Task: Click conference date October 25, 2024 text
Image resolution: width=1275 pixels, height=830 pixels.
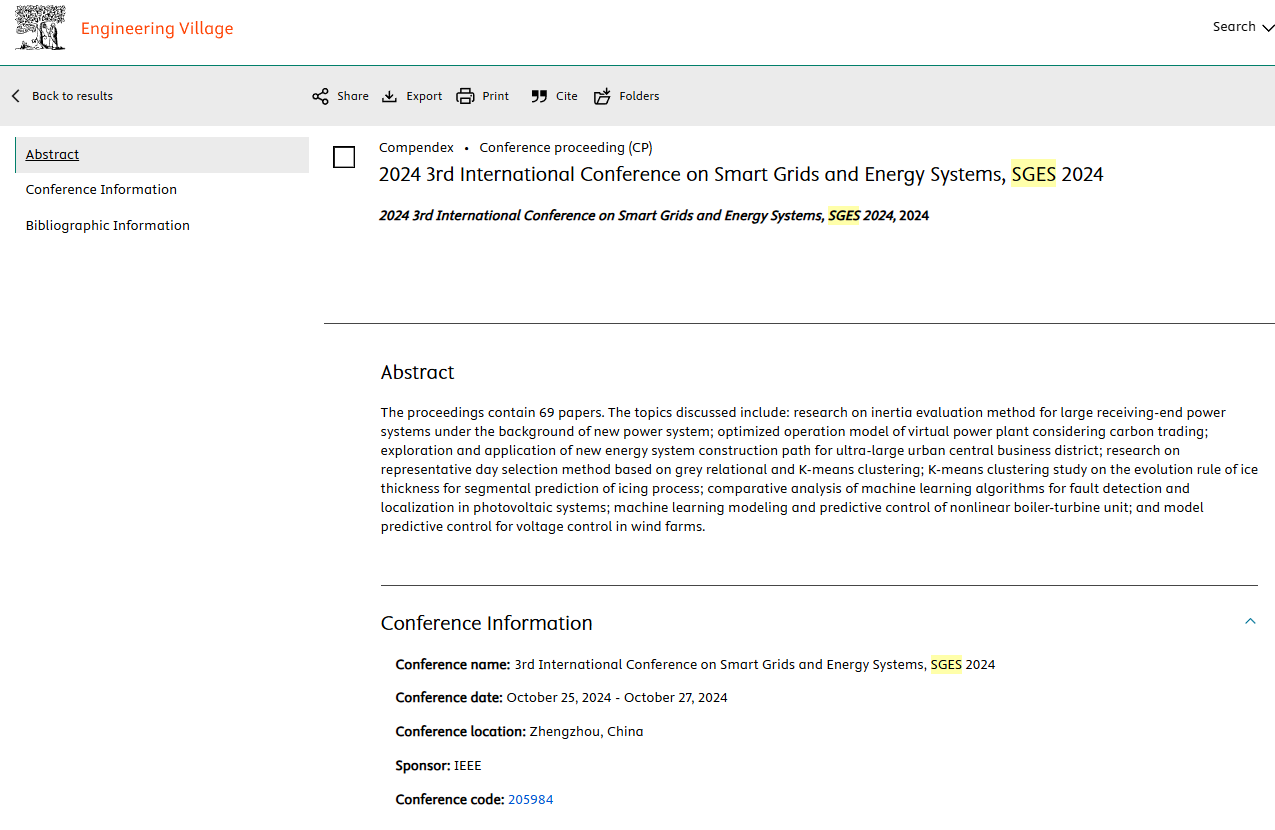Action: coord(617,697)
